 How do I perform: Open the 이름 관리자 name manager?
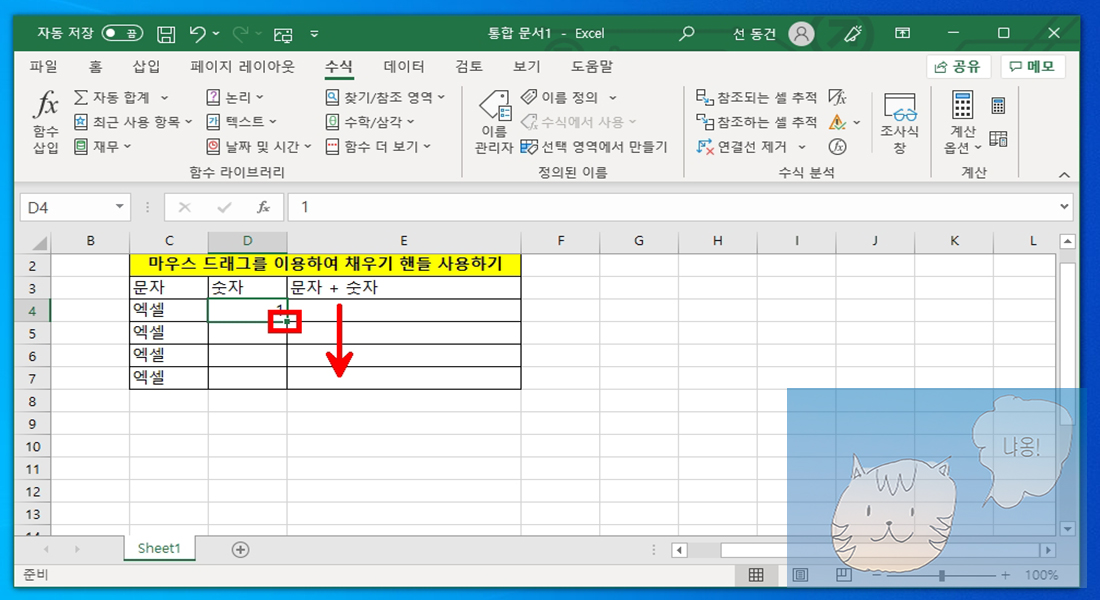(x=494, y=122)
